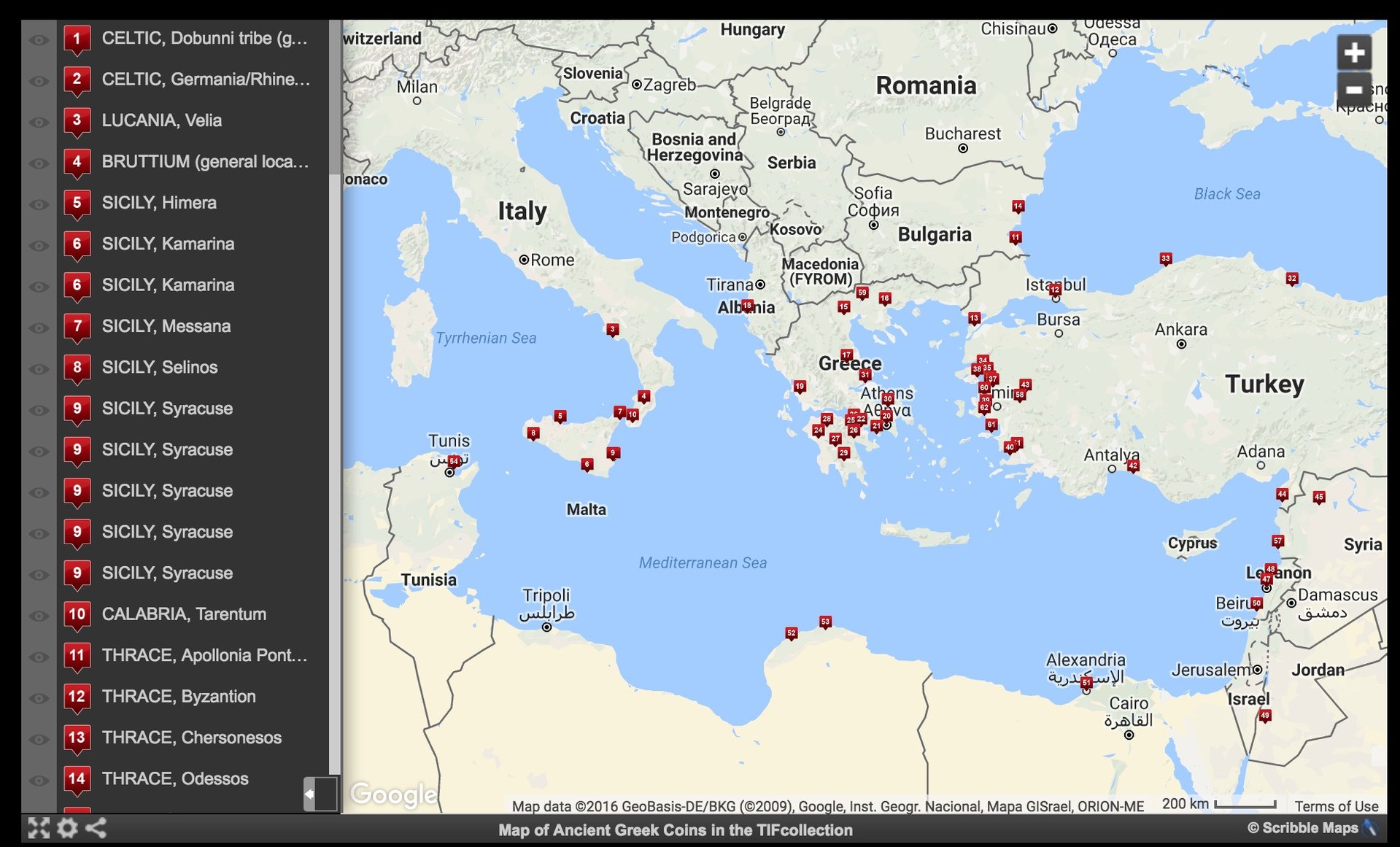Open the settings gear icon

67,828
